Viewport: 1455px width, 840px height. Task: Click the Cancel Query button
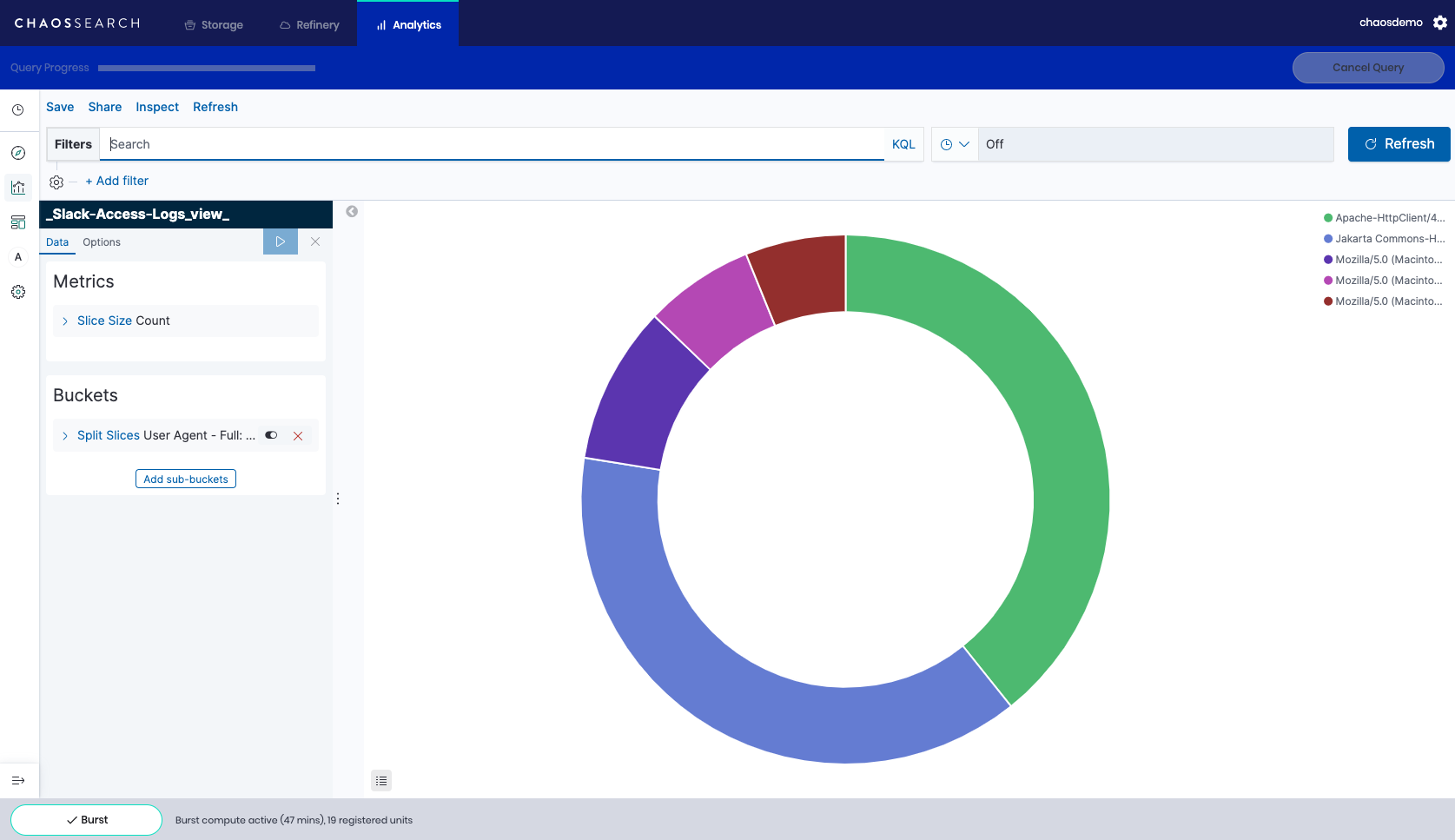[1368, 68]
